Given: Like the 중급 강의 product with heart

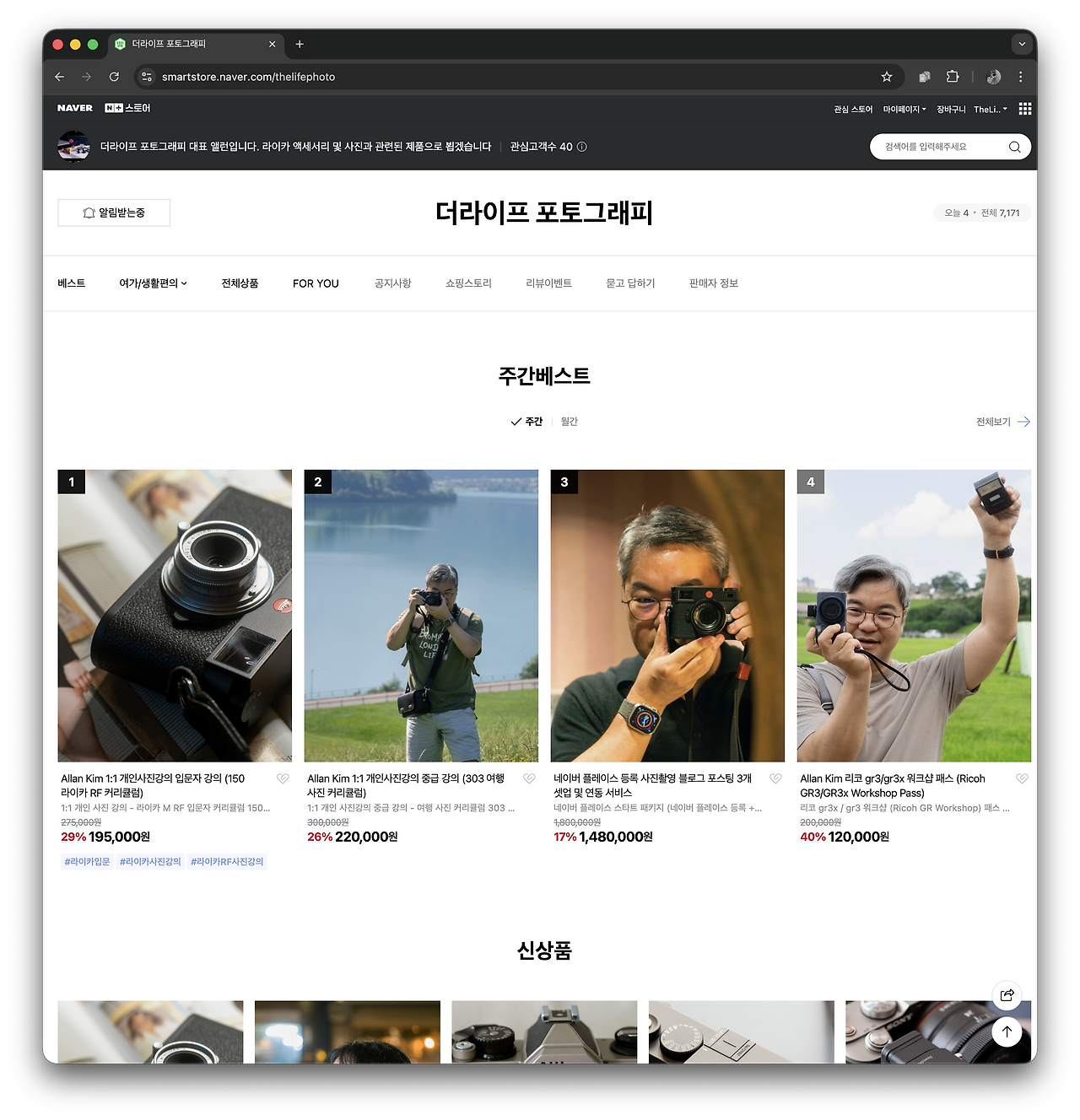Looking at the screenshot, I should 529,778.
